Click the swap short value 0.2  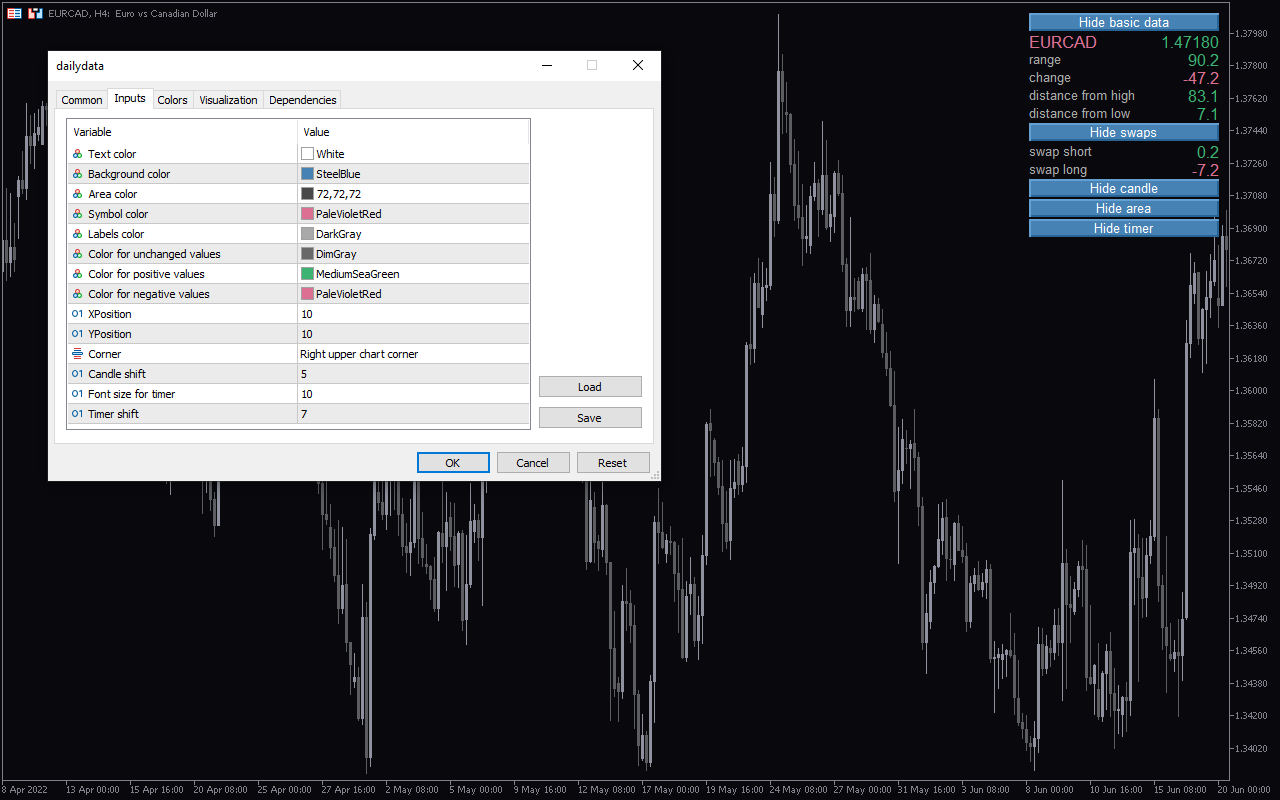[x=1208, y=152]
